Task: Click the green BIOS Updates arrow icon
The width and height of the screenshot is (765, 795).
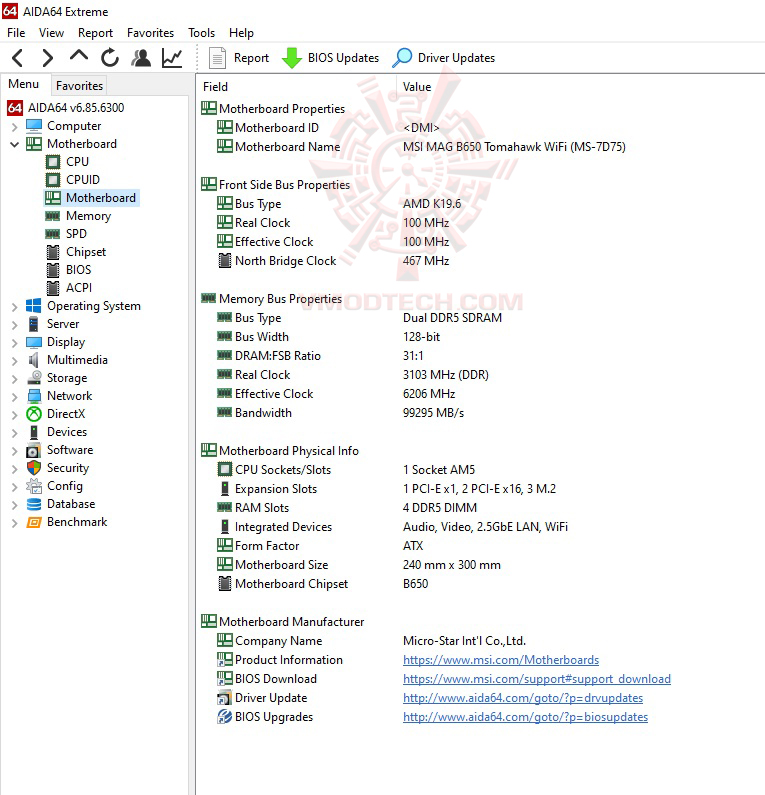Action: click(292, 58)
